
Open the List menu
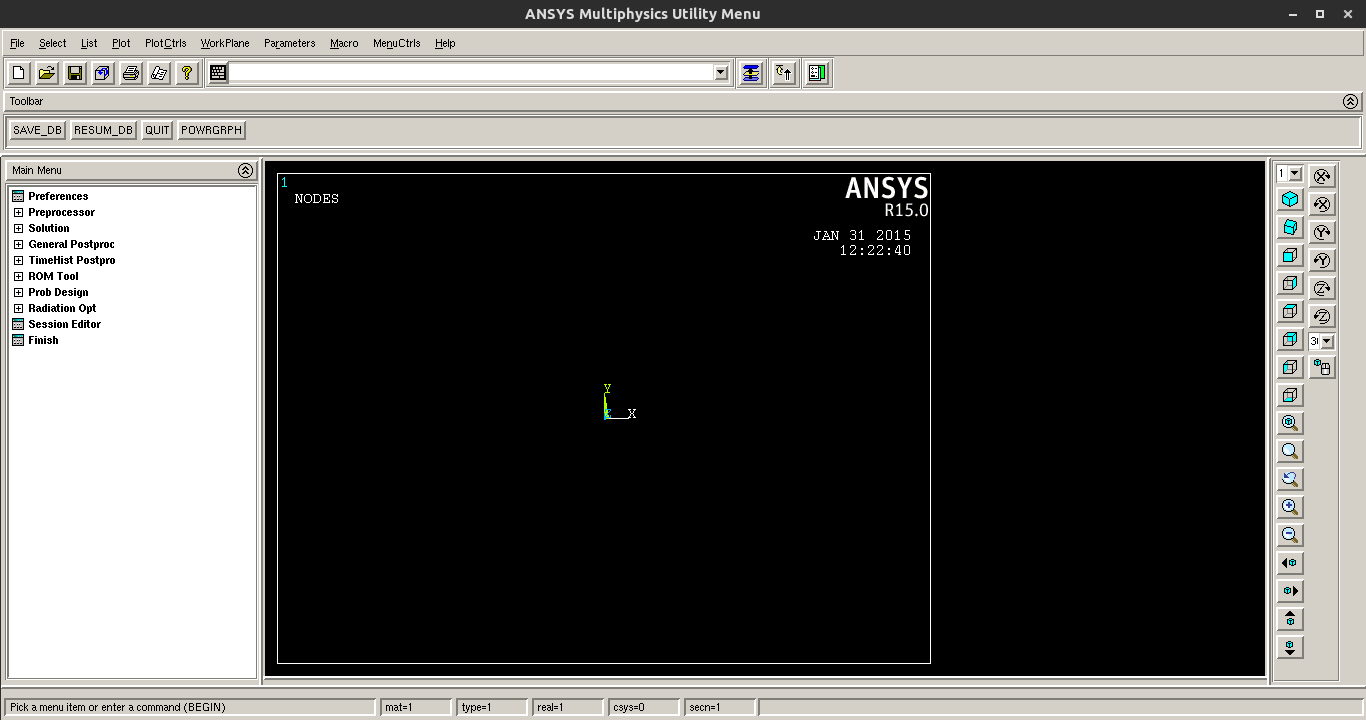89,43
